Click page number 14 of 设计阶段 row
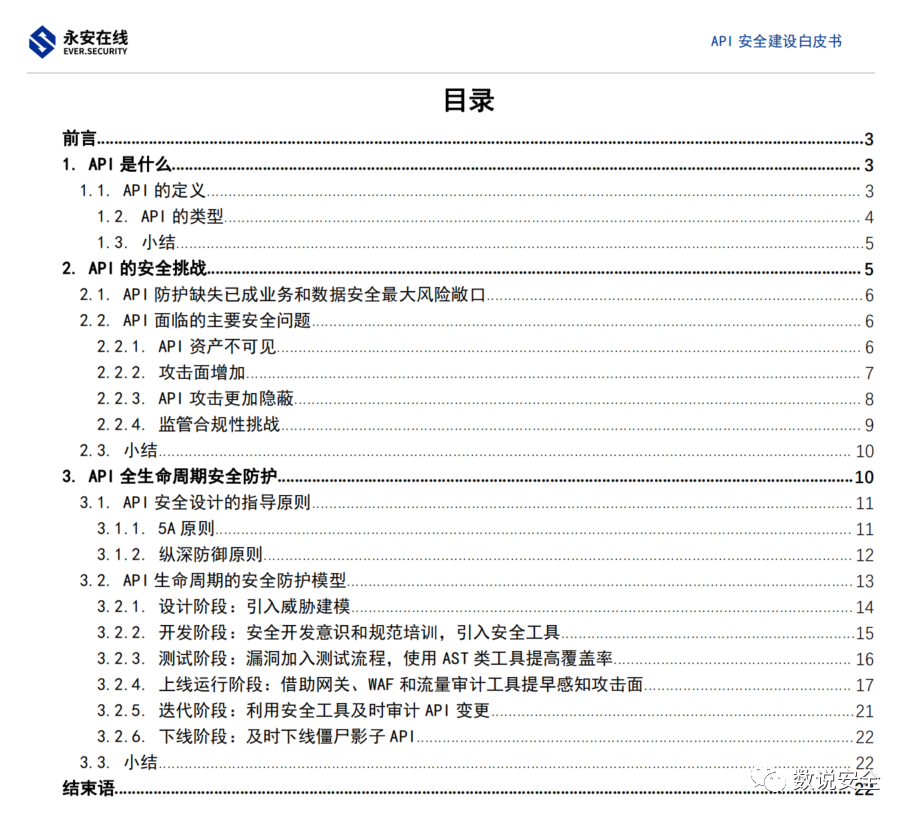 pyautogui.click(x=865, y=608)
